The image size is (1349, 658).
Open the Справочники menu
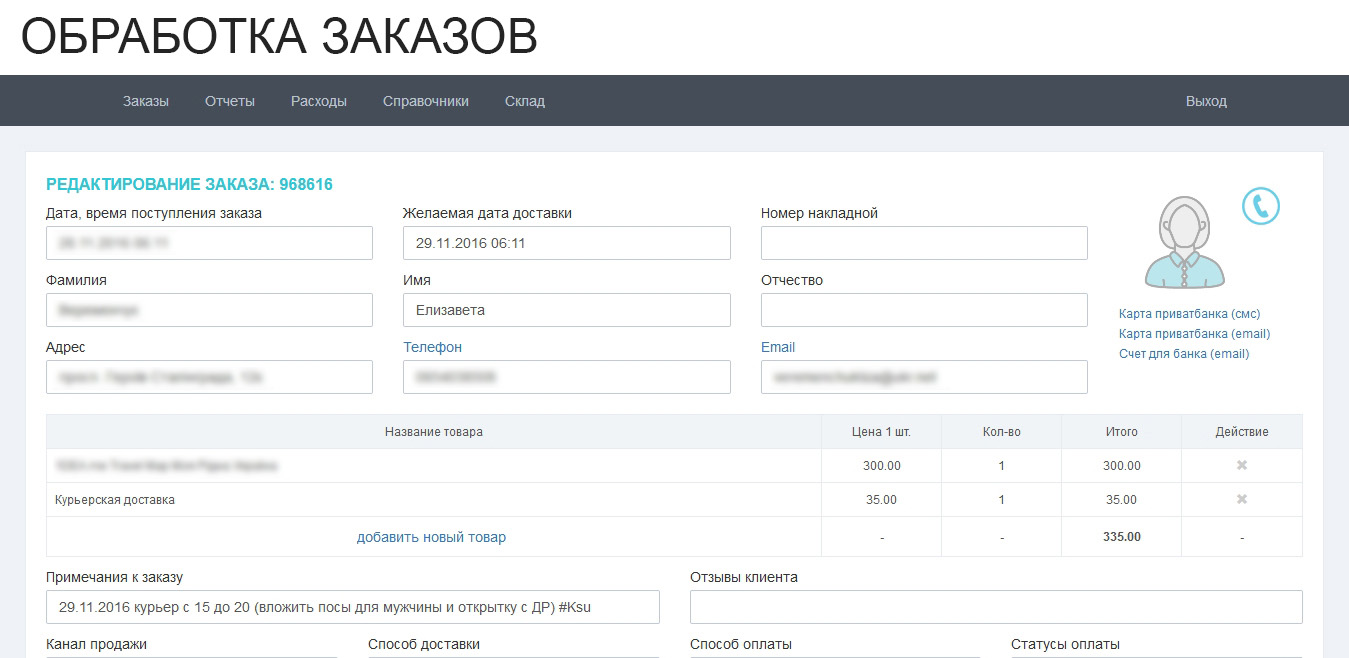click(426, 101)
